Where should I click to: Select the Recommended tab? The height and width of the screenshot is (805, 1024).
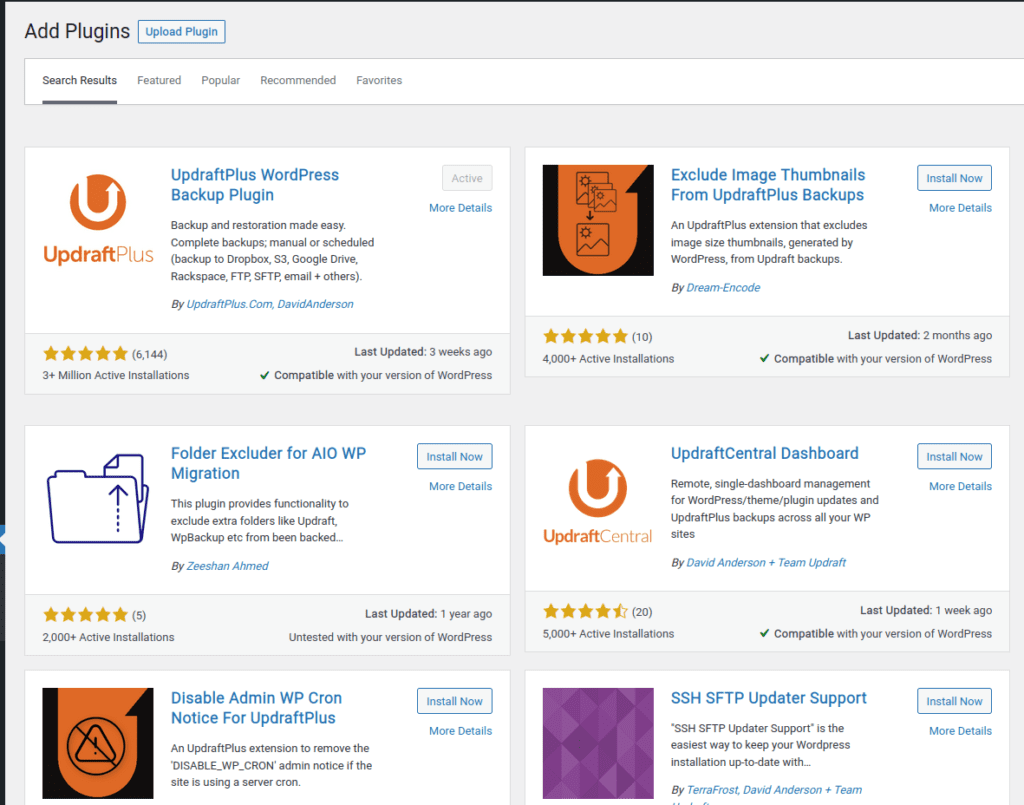pyautogui.click(x=298, y=80)
